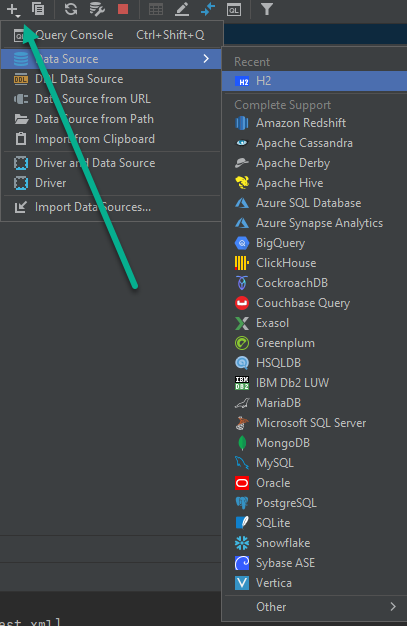The image size is (407, 626).
Task: Choose Snowflake data source
Action: coord(314,543)
